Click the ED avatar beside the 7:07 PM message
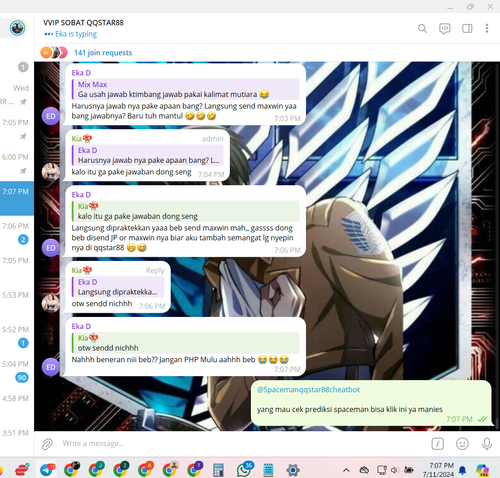This screenshot has width=500, height=478. (51, 367)
